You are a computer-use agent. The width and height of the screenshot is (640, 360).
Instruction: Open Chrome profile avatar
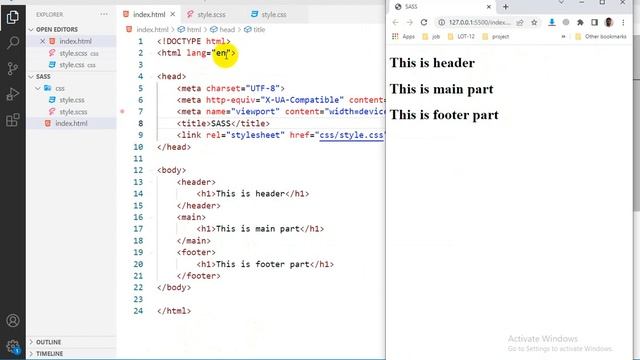tap(609, 22)
